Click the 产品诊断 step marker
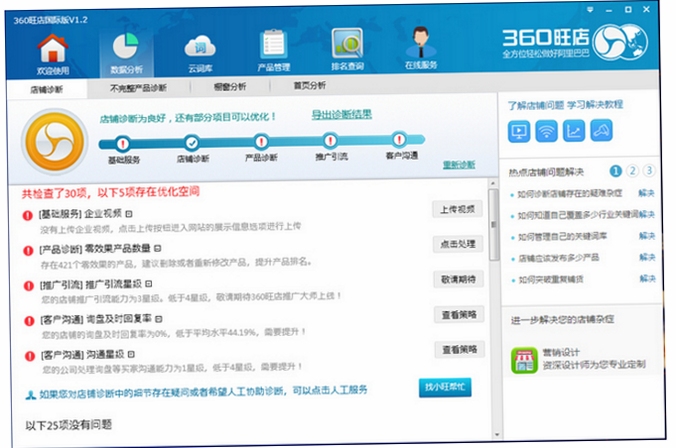The height and width of the screenshot is (448, 676). [261, 141]
